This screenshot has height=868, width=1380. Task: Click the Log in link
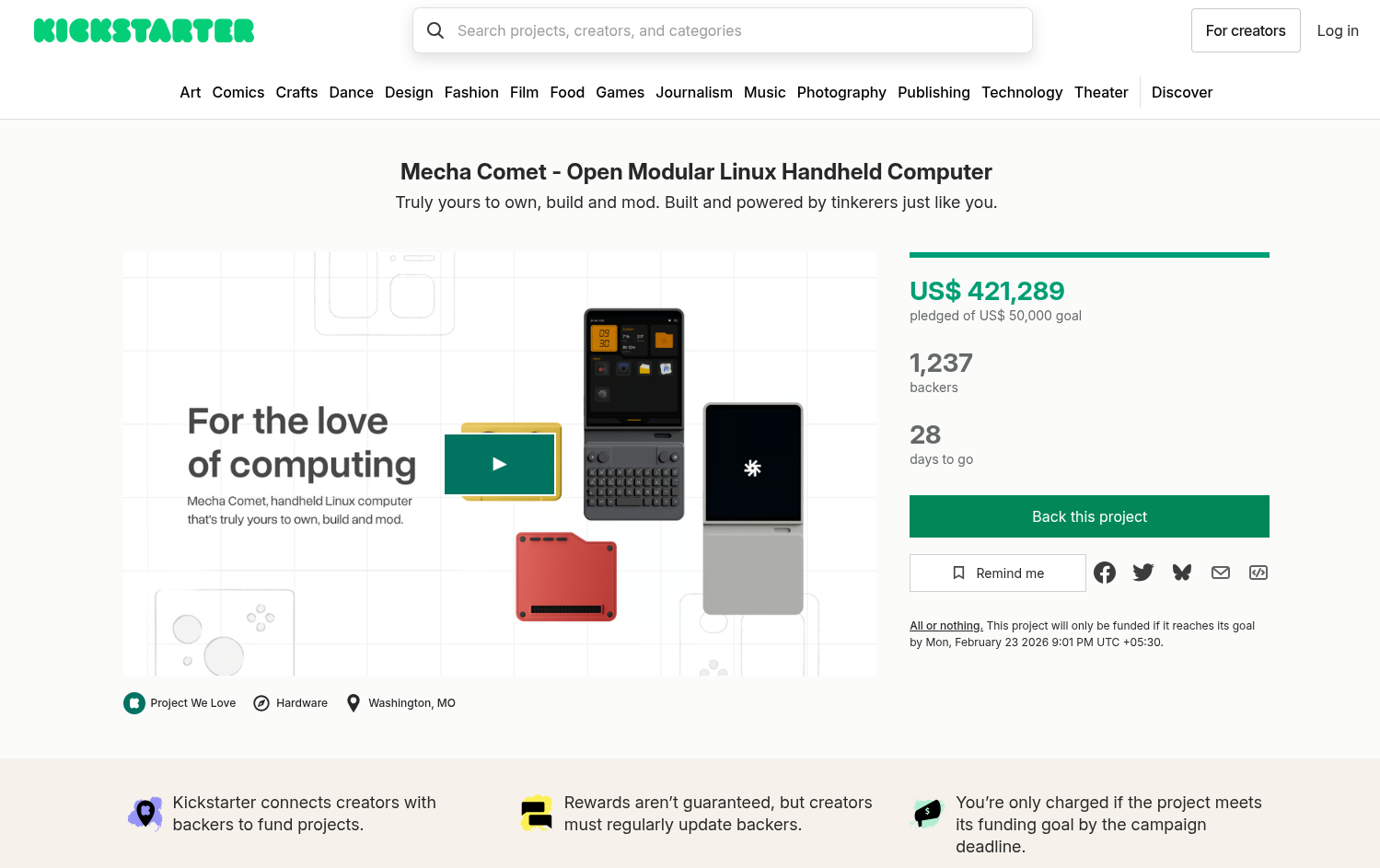pos(1338,30)
